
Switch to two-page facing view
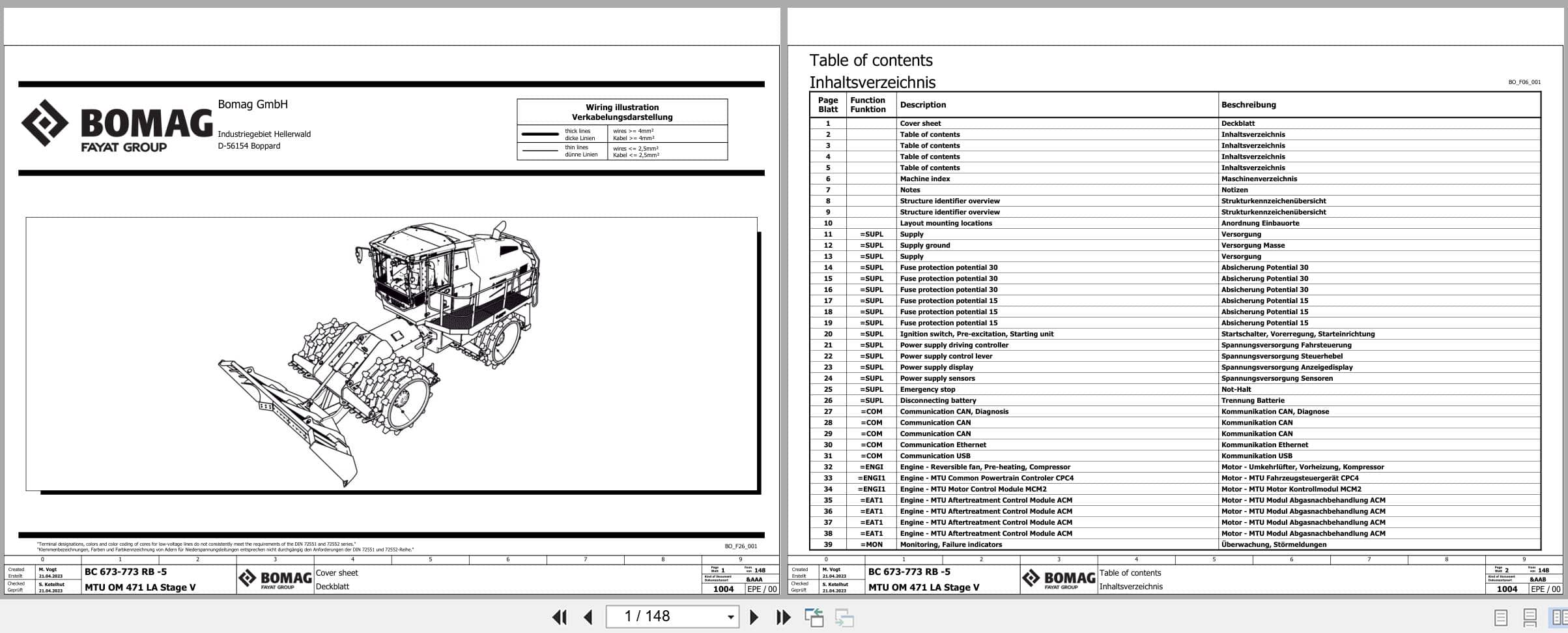(x=1559, y=617)
